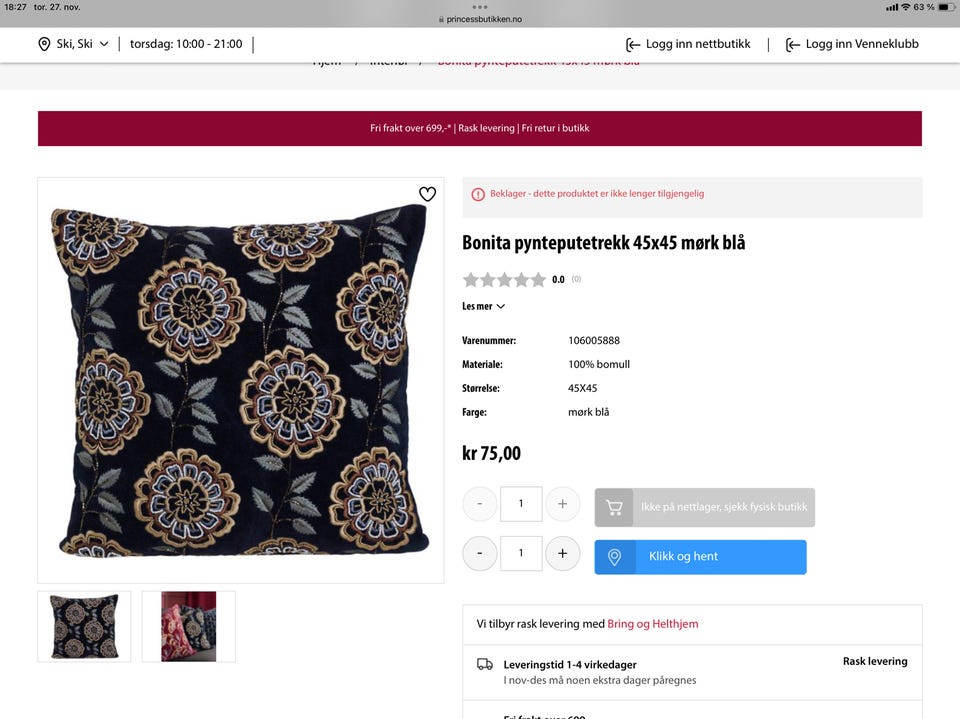The height and width of the screenshot is (719, 960).
Task: Click the delivery truck icon beside Leveringstid
Action: [x=484, y=663]
